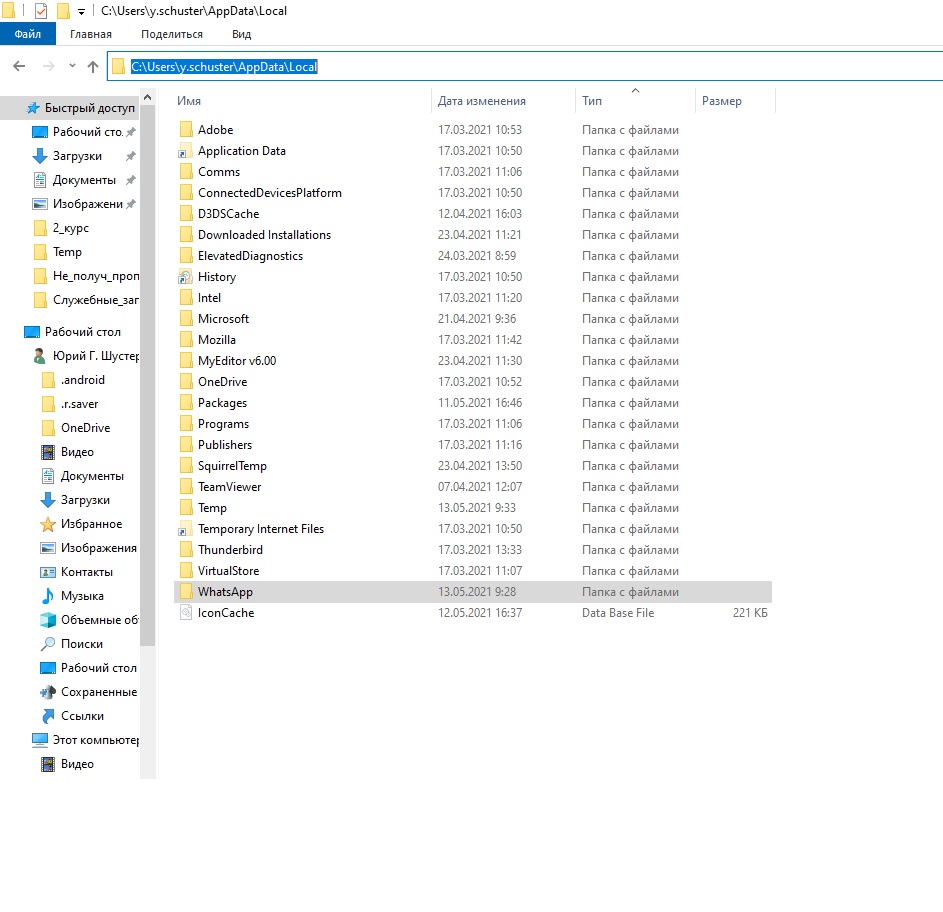Click the IconCache database file icon
943x912 pixels.
186,613
